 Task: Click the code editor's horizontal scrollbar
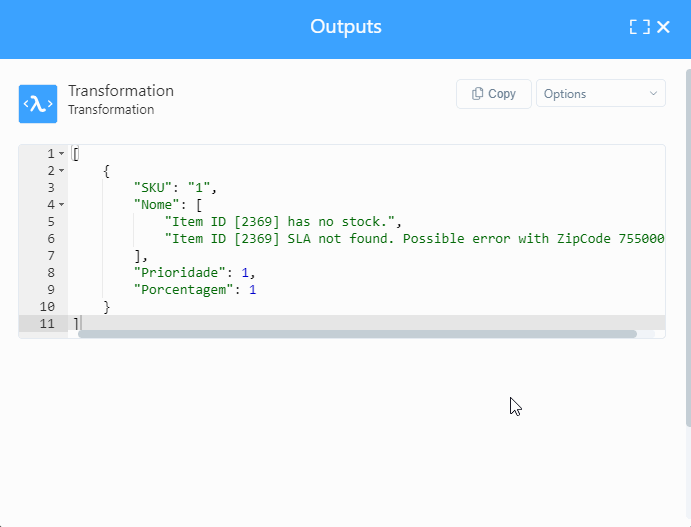(356, 334)
